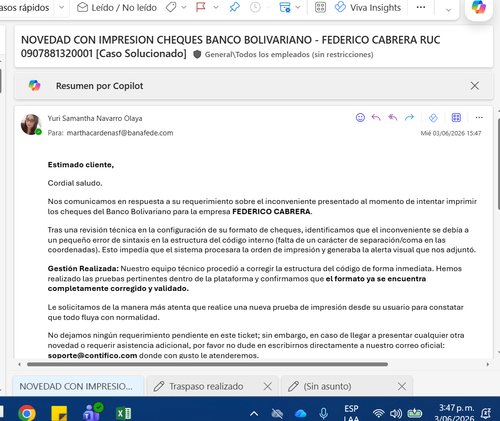This screenshot has width=500, height=421.
Task: Click the OneDrive cloud tray icon
Action: click(x=301, y=414)
